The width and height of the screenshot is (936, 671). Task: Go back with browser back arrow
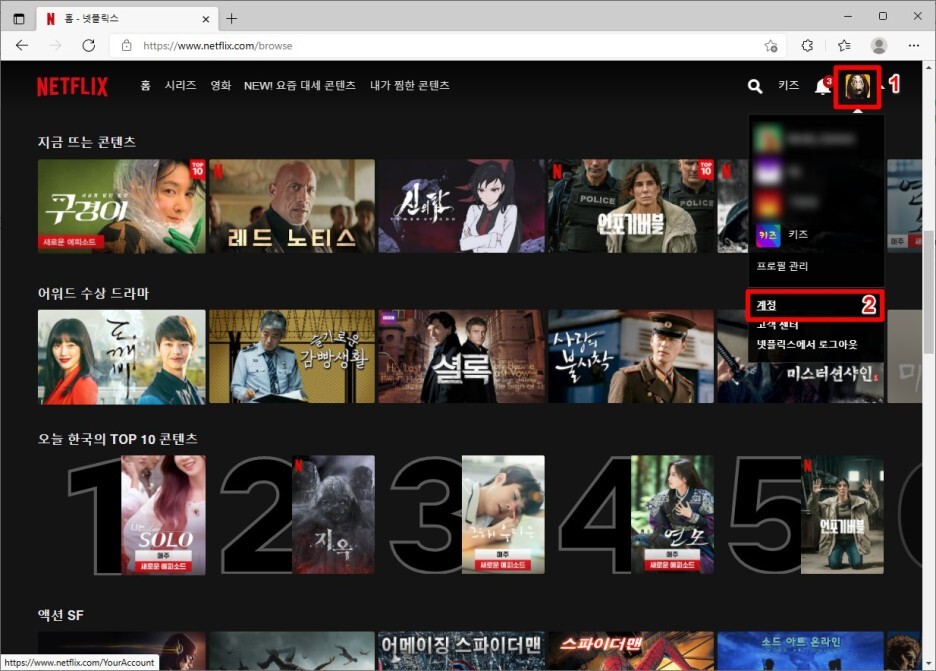22,45
